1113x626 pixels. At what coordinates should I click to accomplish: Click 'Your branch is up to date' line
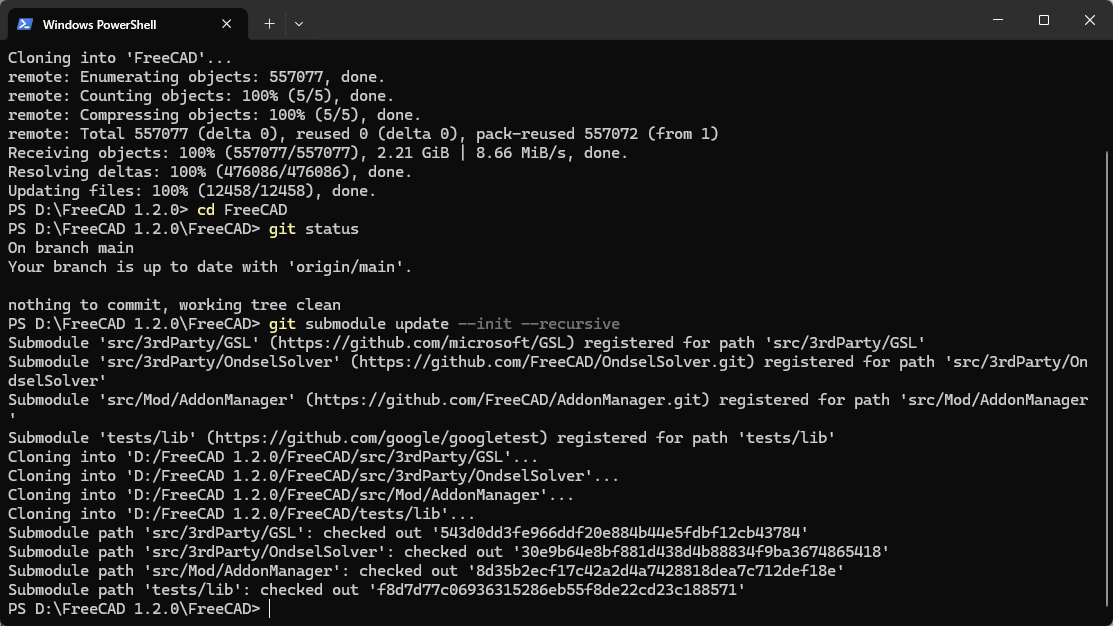point(210,267)
